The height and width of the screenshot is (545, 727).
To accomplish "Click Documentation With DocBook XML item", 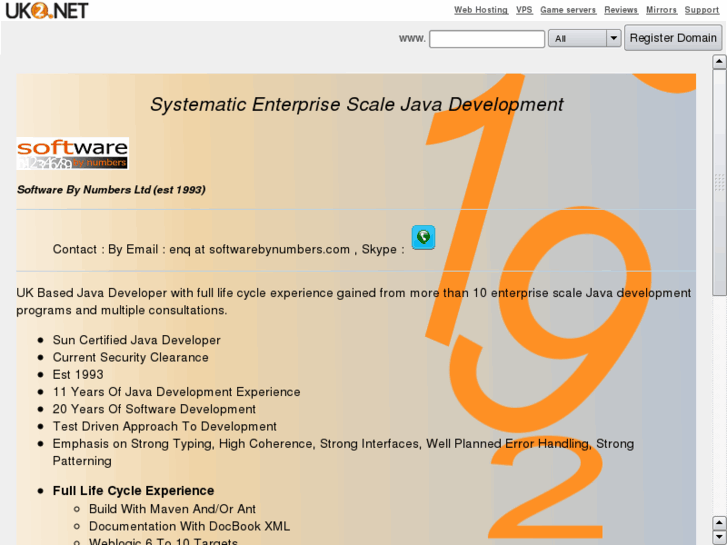I will coord(189,526).
